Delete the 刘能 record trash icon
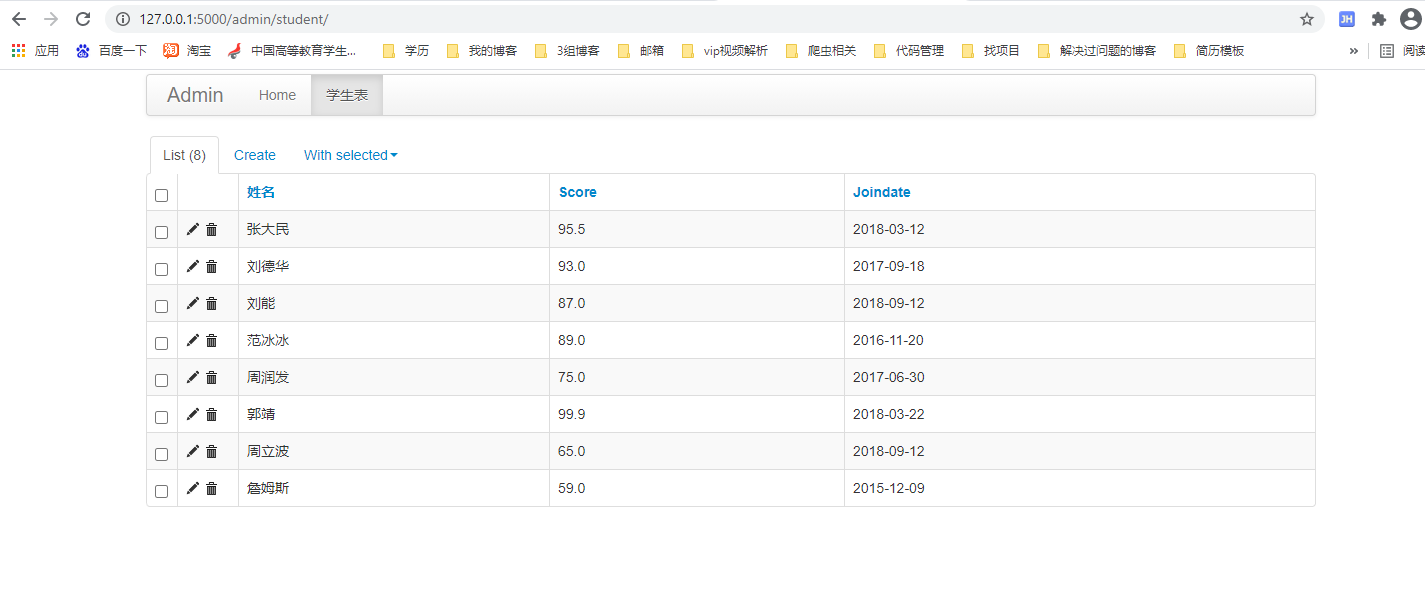The height and width of the screenshot is (607, 1425). click(211, 303)
